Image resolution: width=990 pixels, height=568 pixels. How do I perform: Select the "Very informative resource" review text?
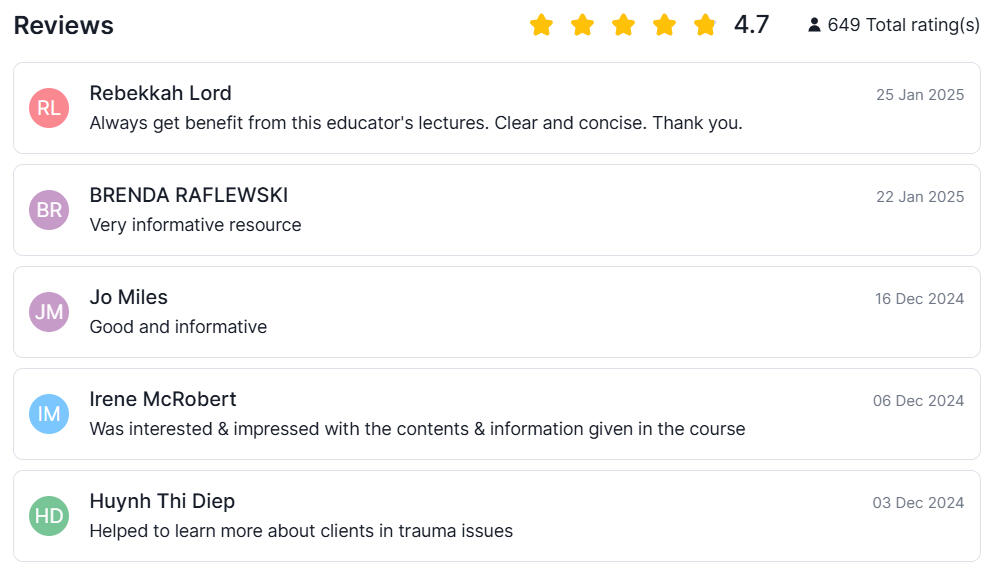pyautogui.click(x=195, y=225)
